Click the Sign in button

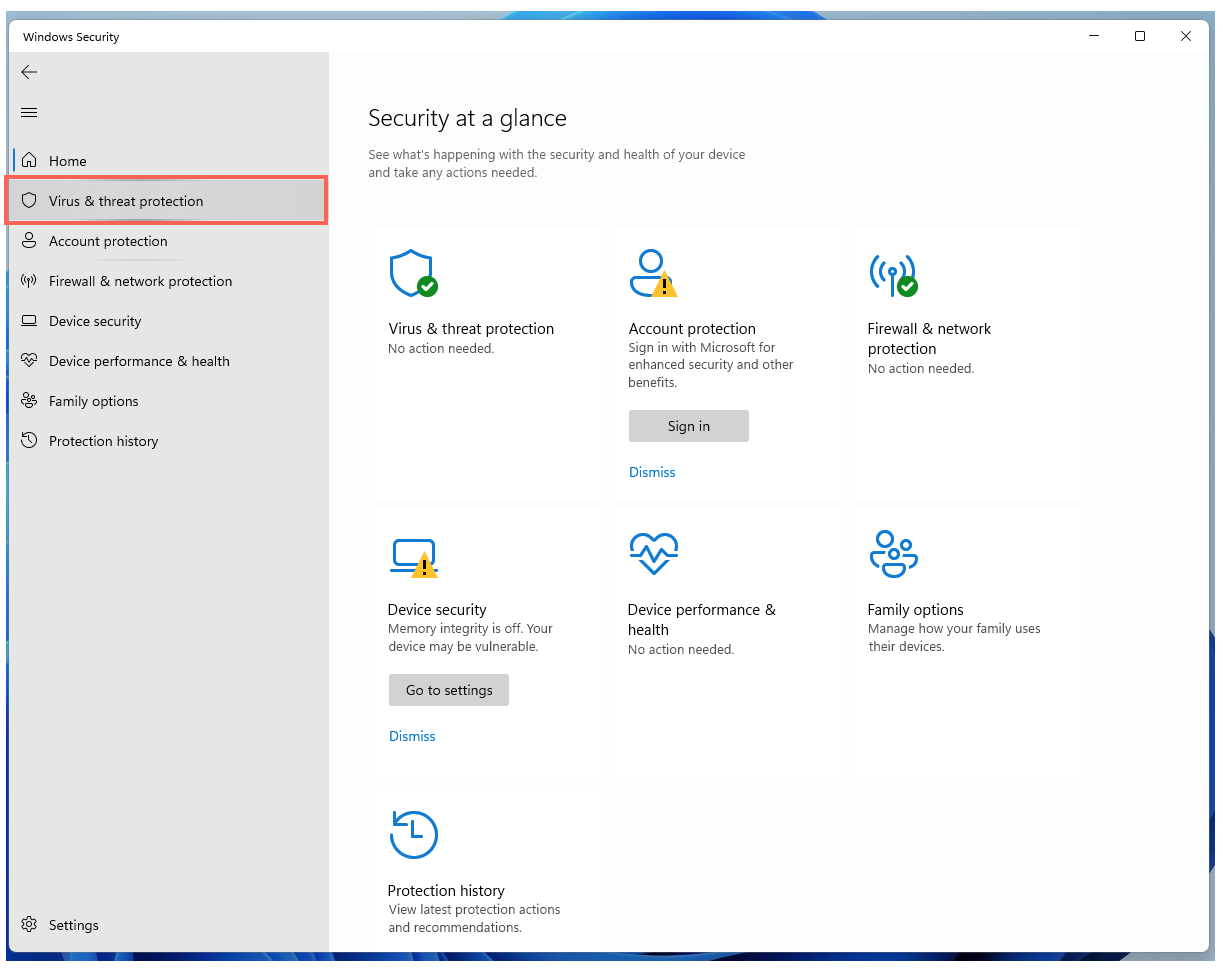click(x=688, y=426)
